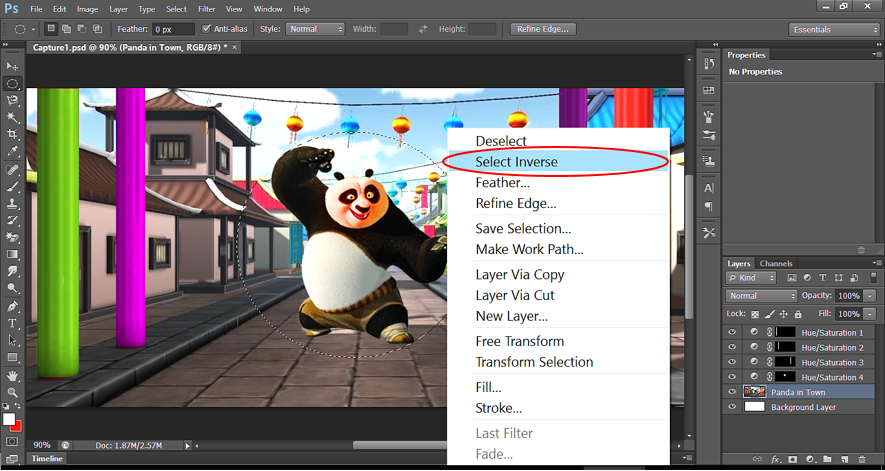Select the Eyedropper tool
The width and height of the screenshot is (885, 471).
pyautogui.click(x=12, y=151)
